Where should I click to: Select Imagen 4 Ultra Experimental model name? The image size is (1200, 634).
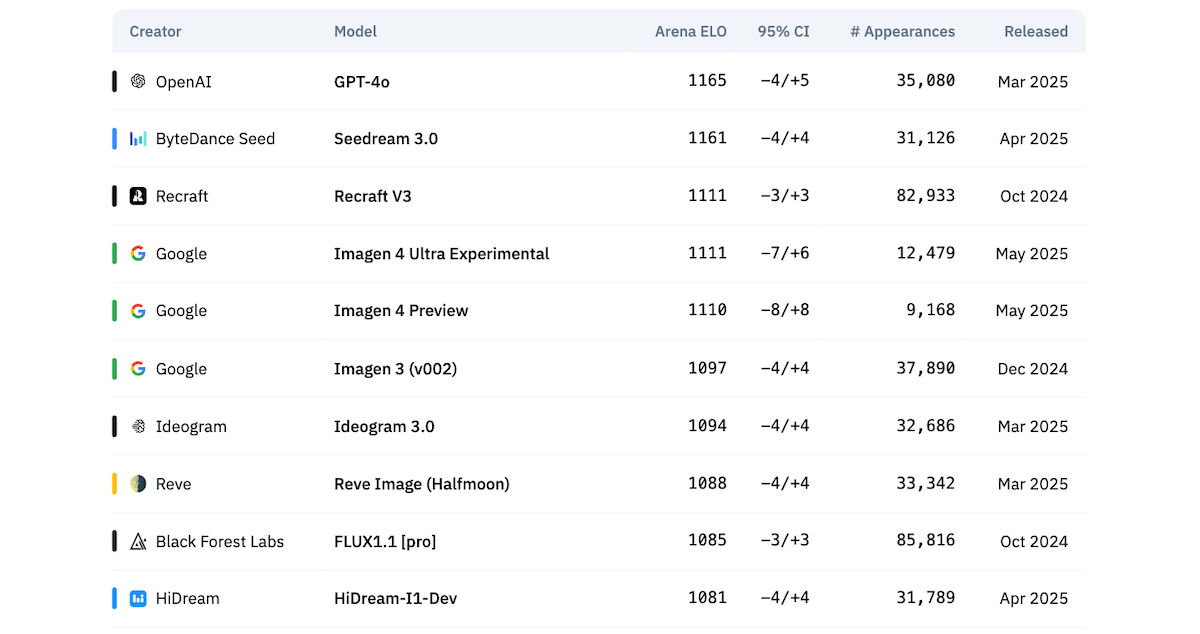coord(441,254)
